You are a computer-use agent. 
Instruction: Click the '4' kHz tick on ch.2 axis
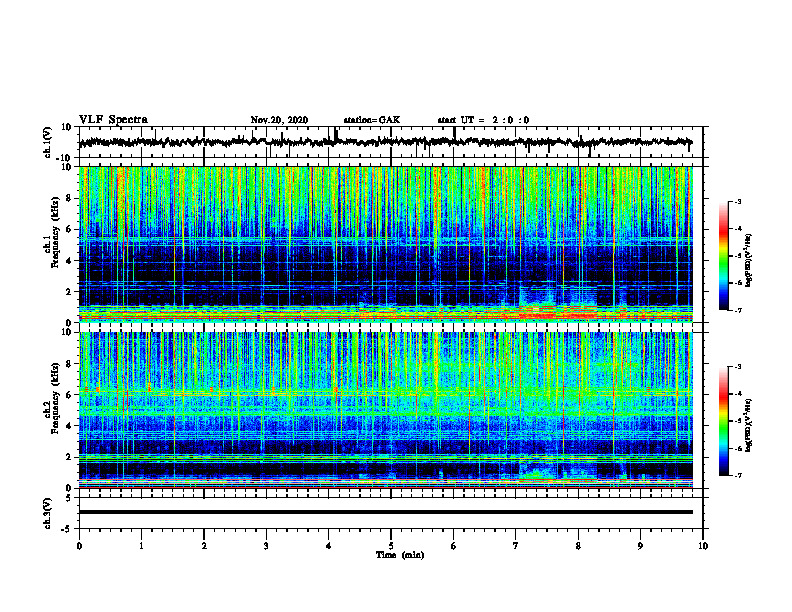70,426
